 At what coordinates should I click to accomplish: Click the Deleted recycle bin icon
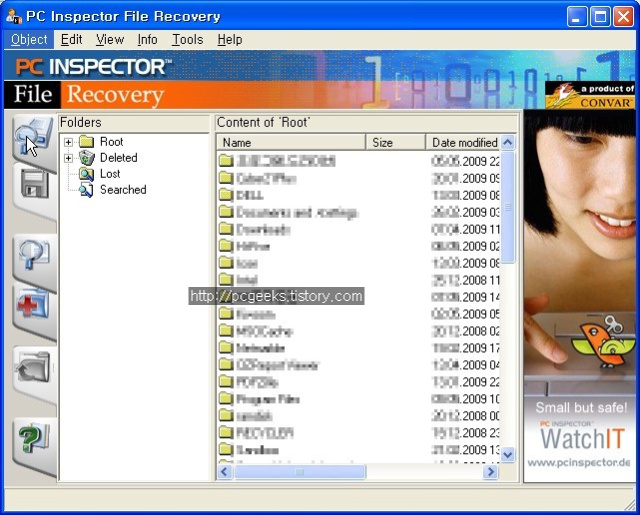pos(86,158)
